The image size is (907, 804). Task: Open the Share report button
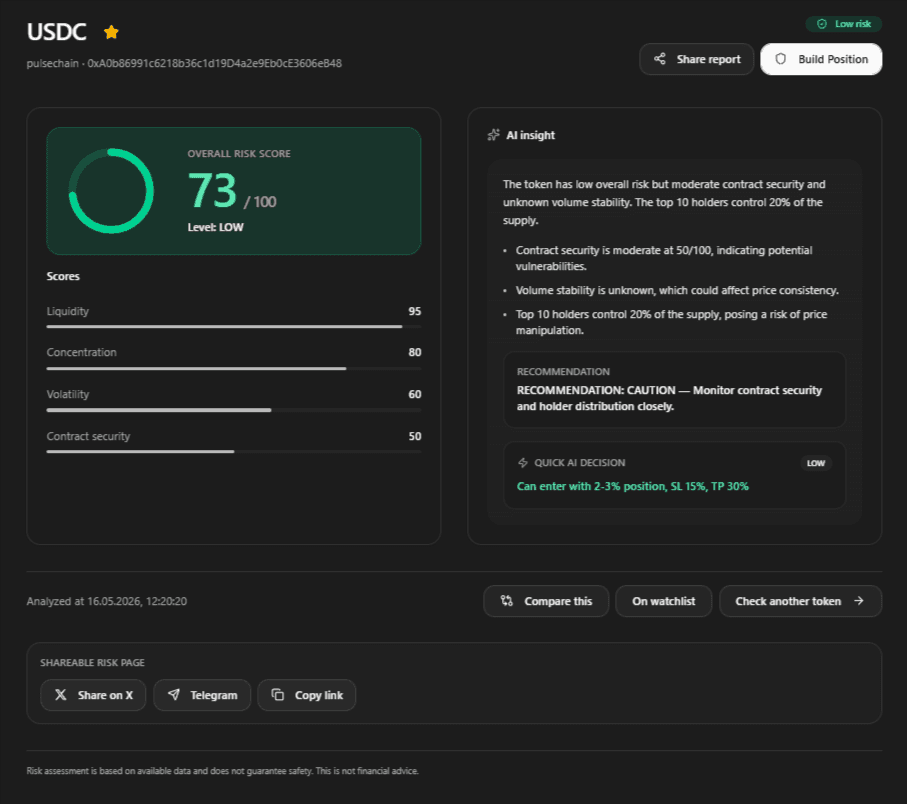(x=696, y=59)
